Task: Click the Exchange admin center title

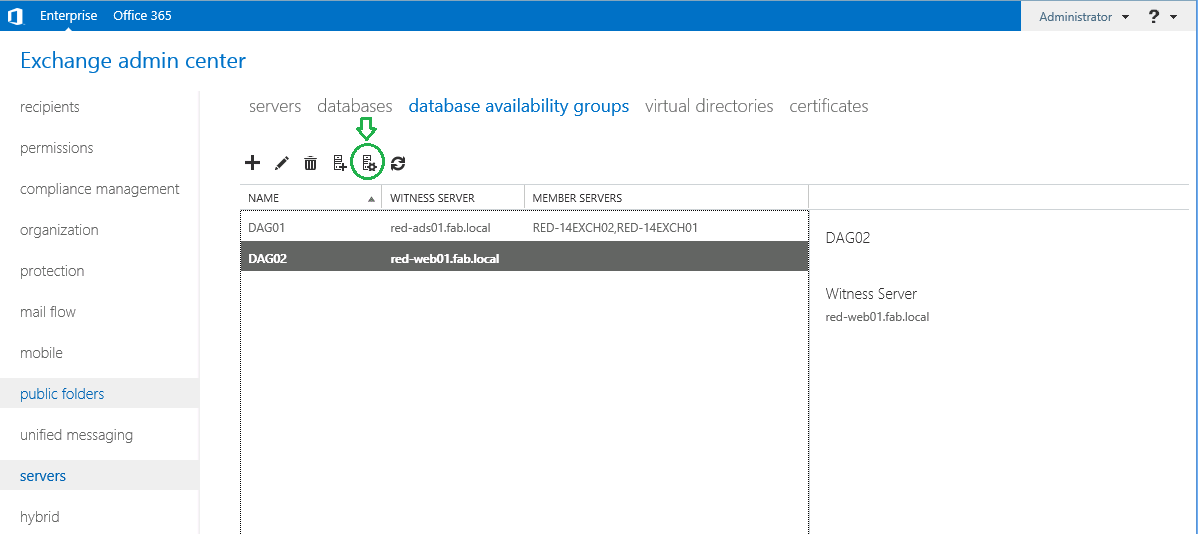Action: click(x=133, y=61)
